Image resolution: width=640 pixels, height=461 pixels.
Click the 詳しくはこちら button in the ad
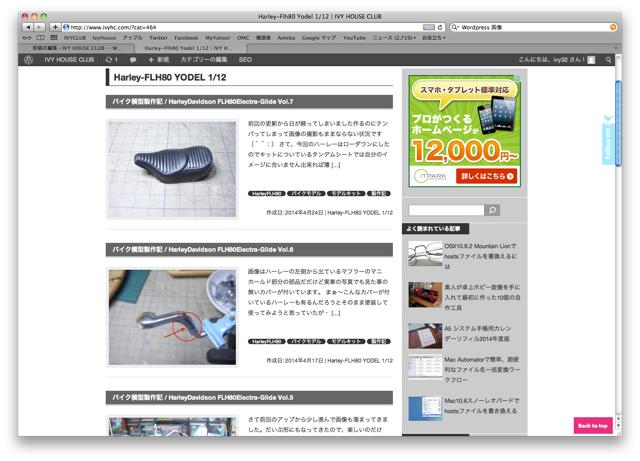click(x=489, y=176)
